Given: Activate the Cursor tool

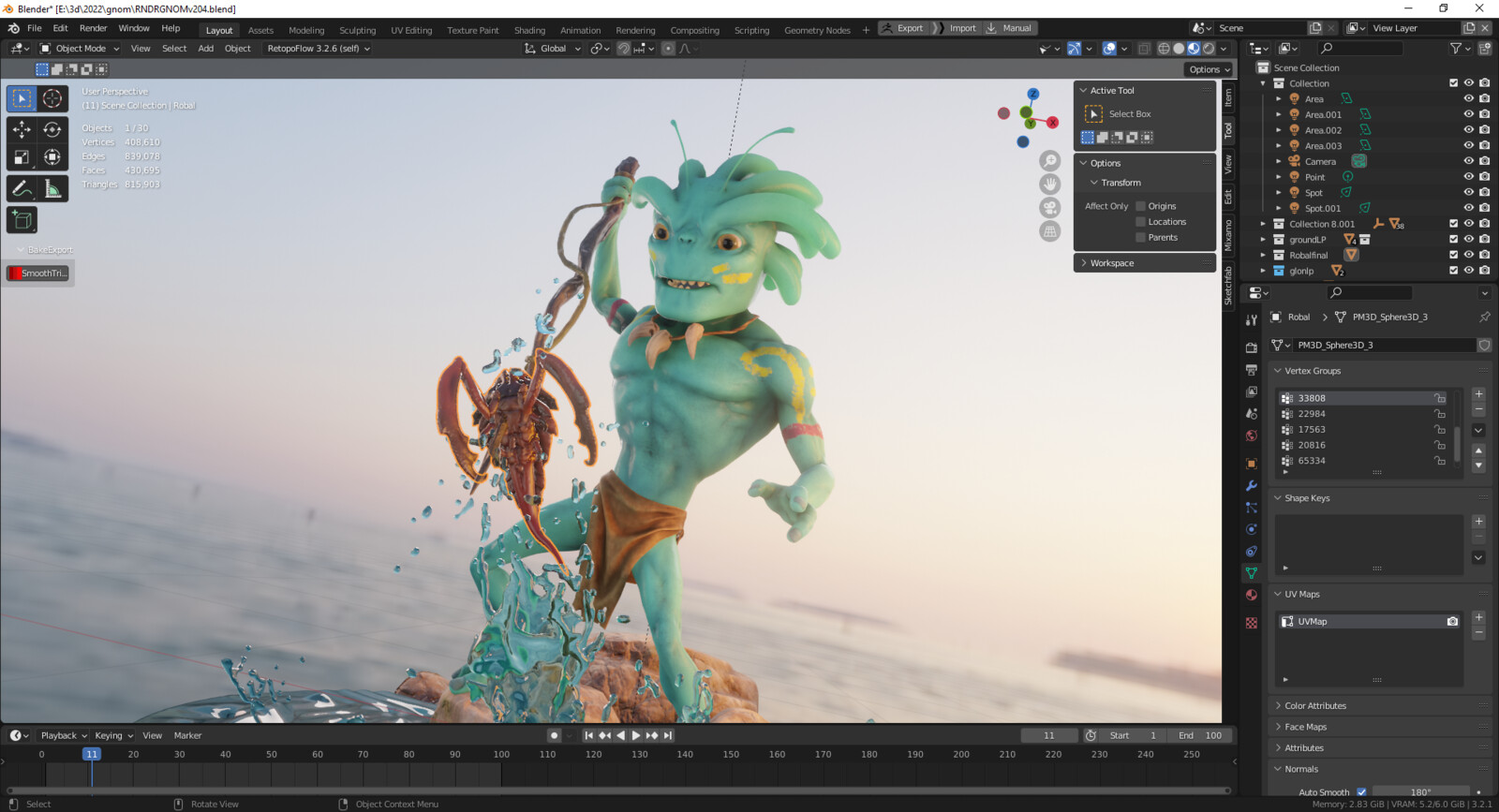Looking at the screenshot, I should (52, 98).
